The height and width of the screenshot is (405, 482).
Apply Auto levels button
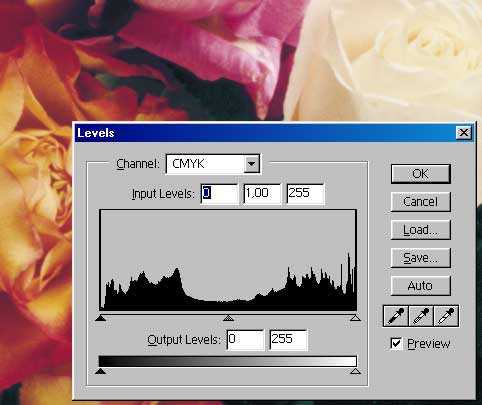coord(421,286)
